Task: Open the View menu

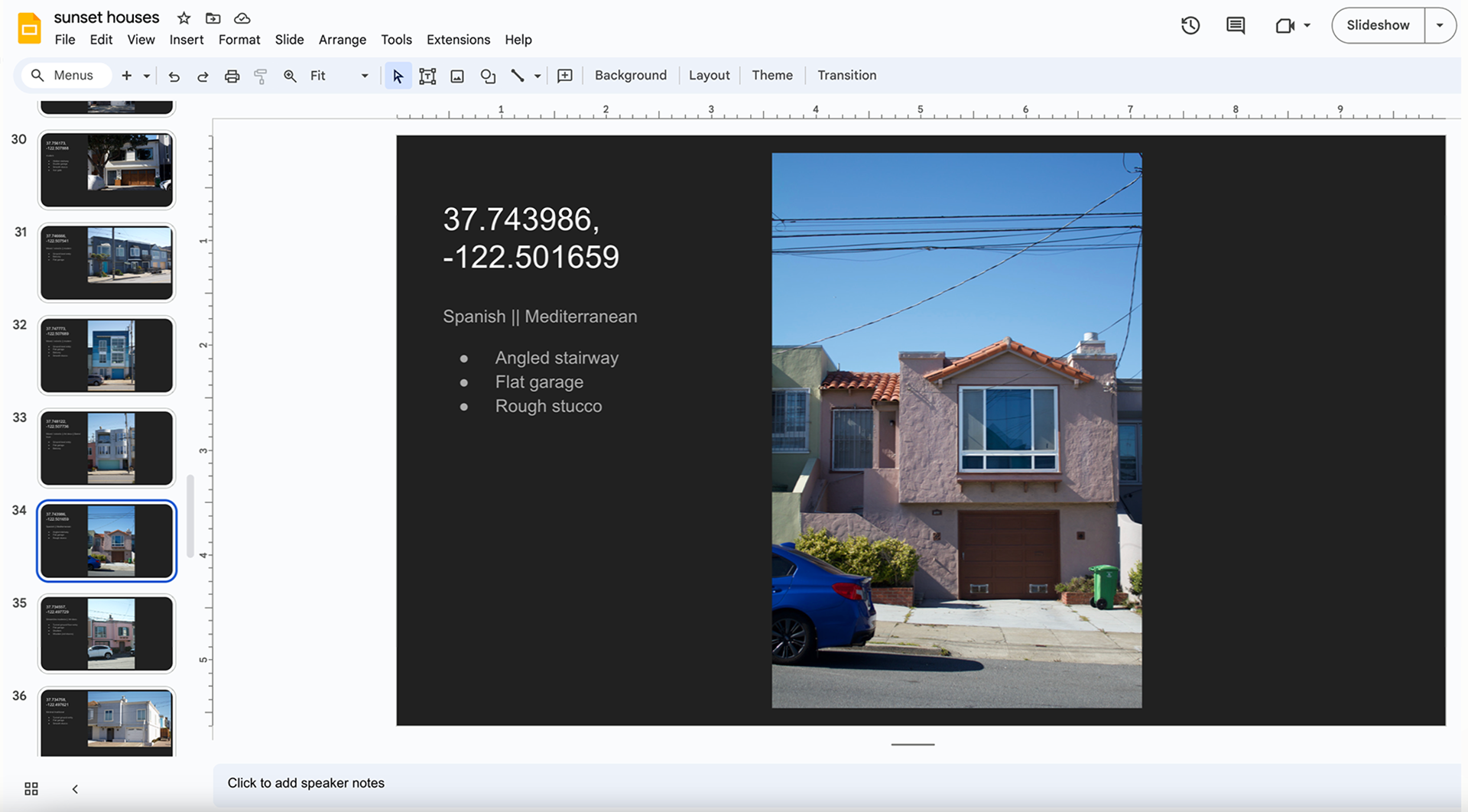Action: tap(141, 40)
